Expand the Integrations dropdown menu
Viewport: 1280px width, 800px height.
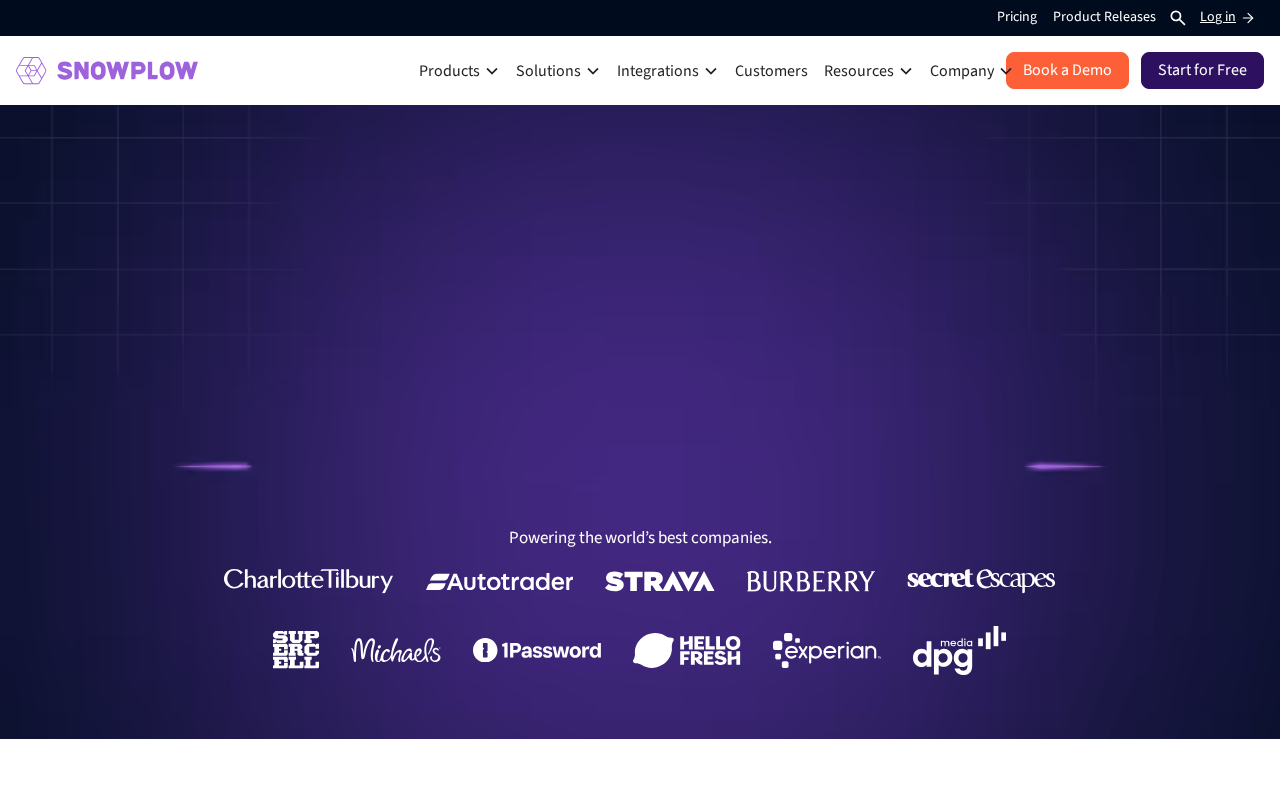coord(667,71)
